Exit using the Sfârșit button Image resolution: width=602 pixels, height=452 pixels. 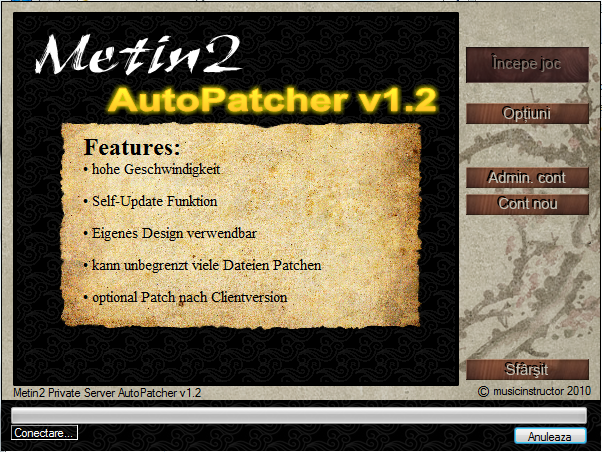[x=527, y=369]
